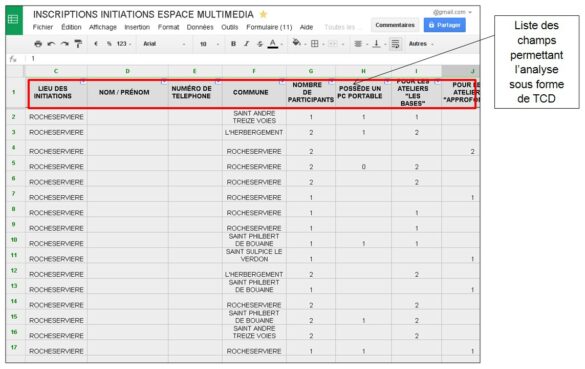
Task: Toggle italic formatting
Action: coord(246,44)
